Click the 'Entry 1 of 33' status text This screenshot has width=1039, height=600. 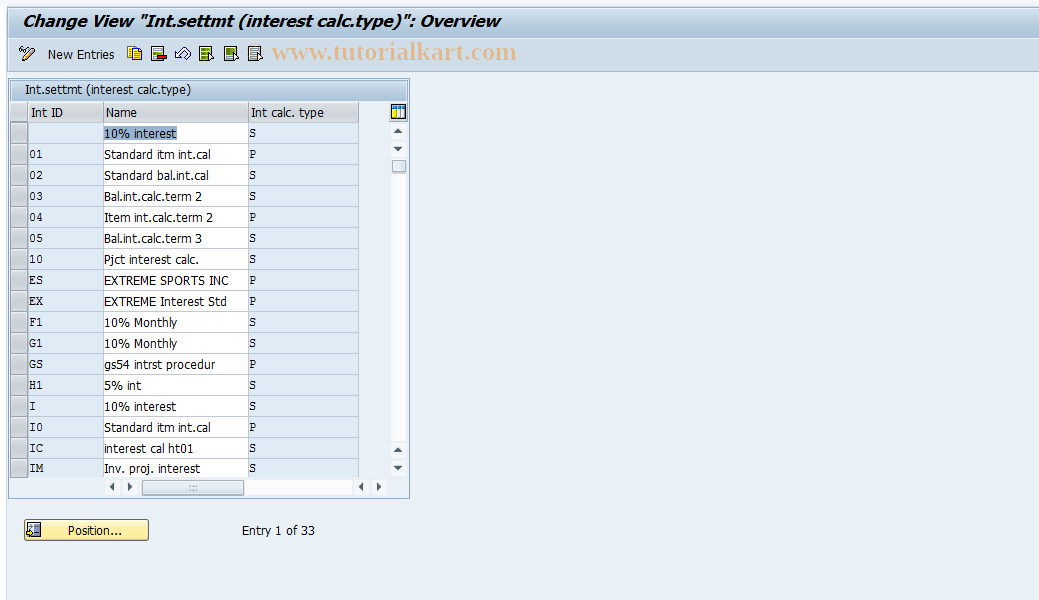(278, 530)
